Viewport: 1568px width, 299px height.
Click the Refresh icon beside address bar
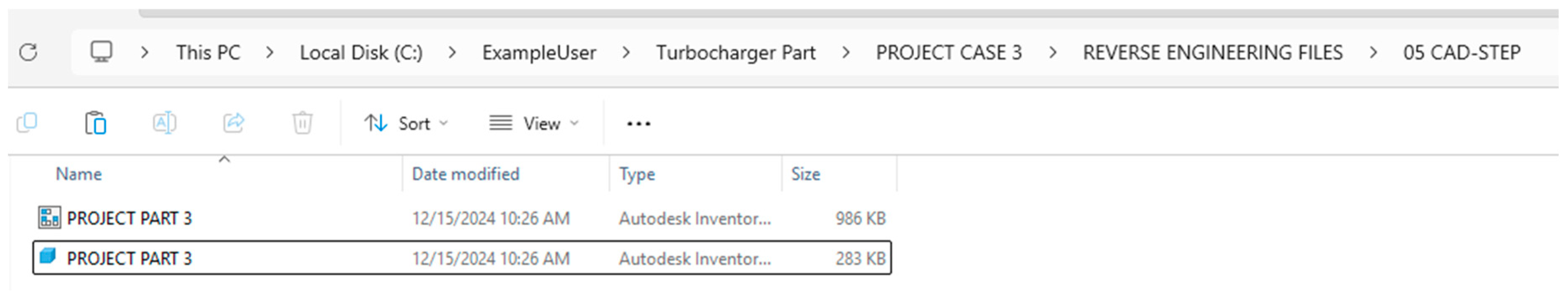pos(28,53)
